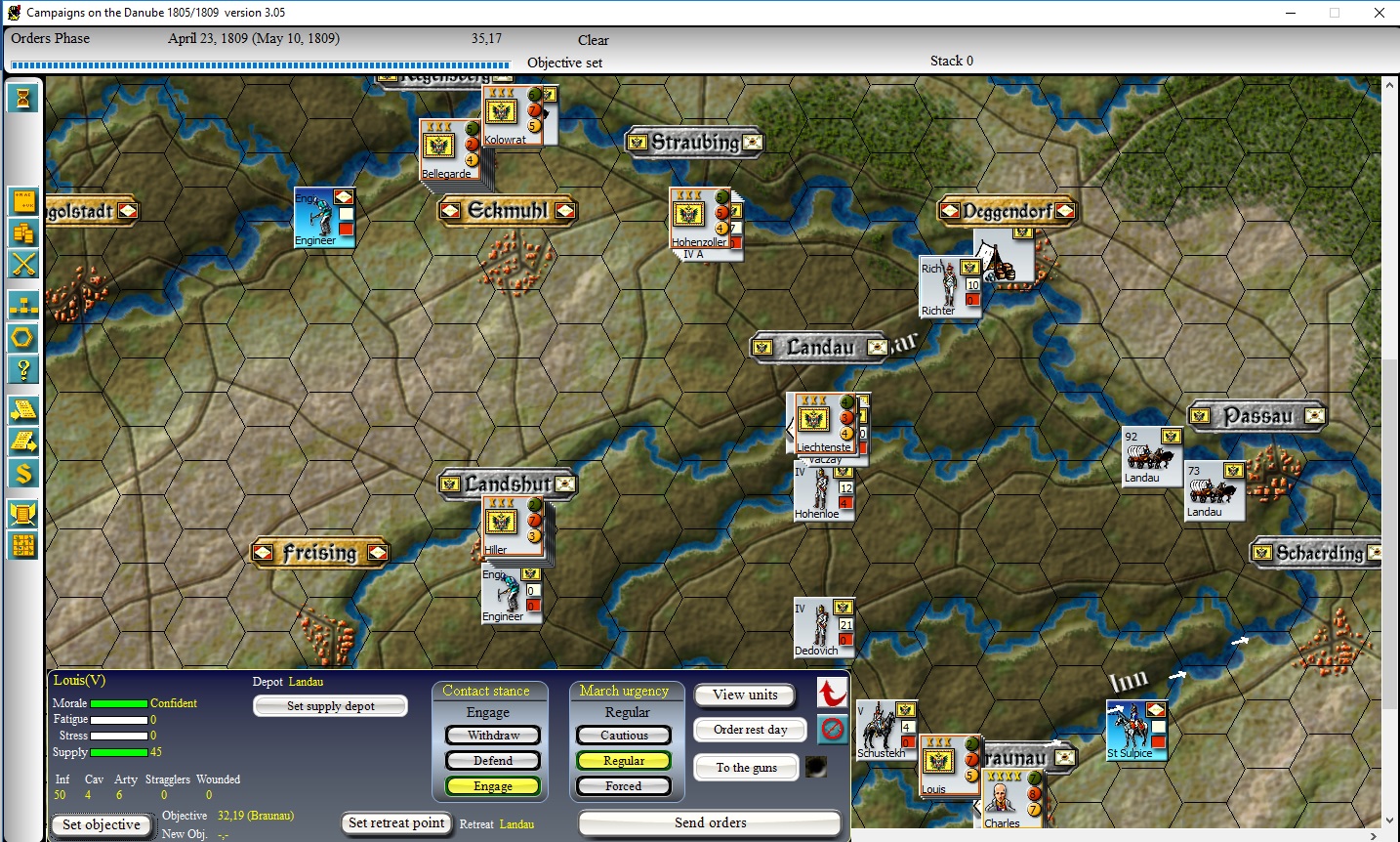Select the Schustekh cavalry unit
Viewport: 1400px width, 842px height.
click(x=886, y=731)
